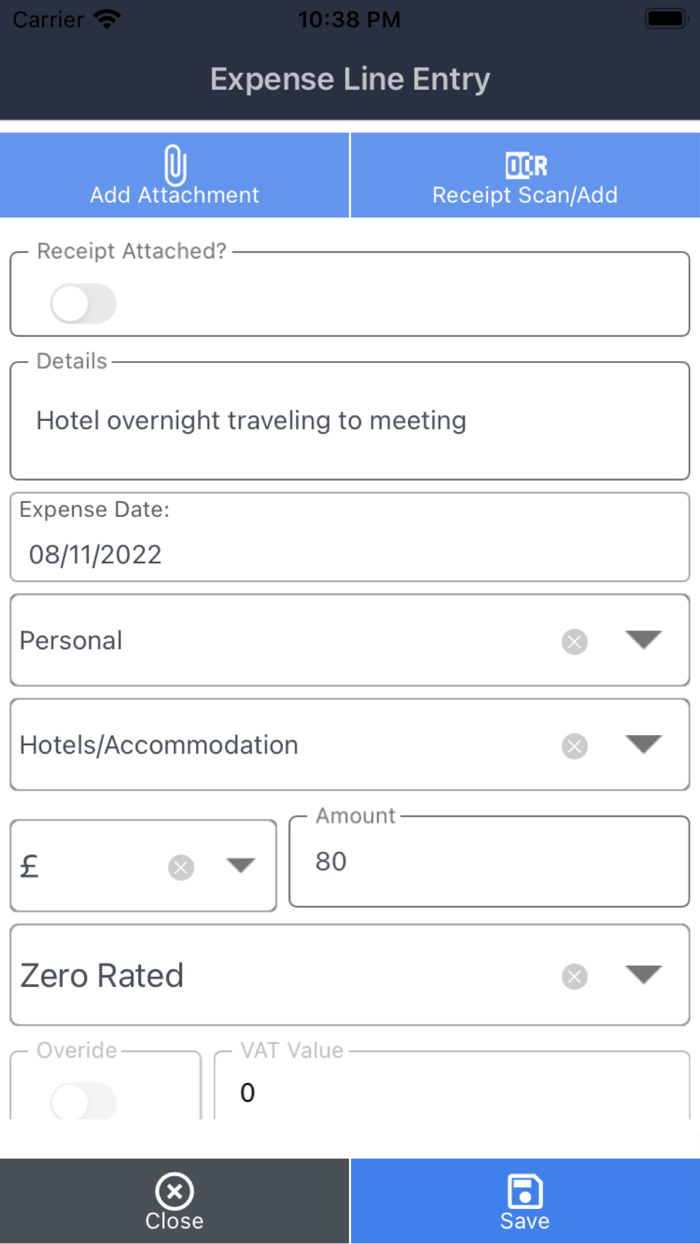700x1244 pixels.
Task: Expand the Personal dropdown arrow
Action: coord(643,641)
